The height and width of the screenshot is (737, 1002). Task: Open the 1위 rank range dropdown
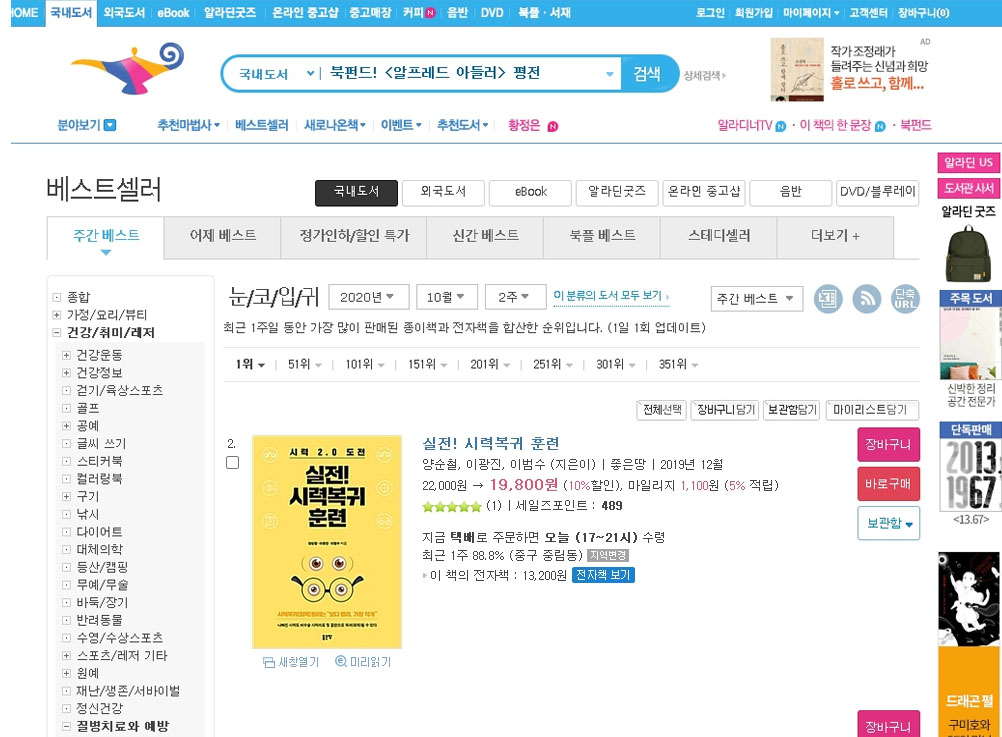click(x=249, y=364)
